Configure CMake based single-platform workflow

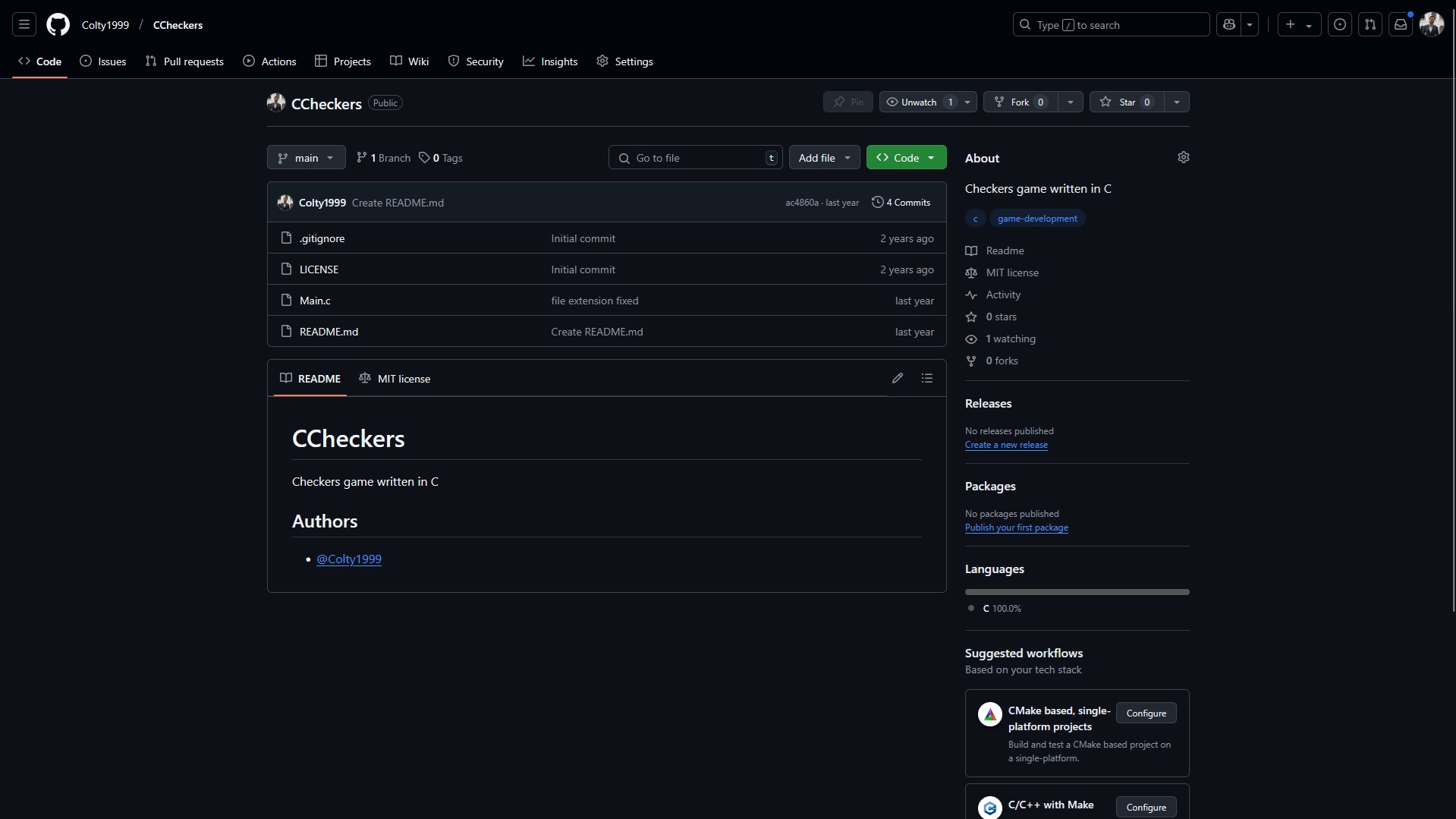[1146, 713]
